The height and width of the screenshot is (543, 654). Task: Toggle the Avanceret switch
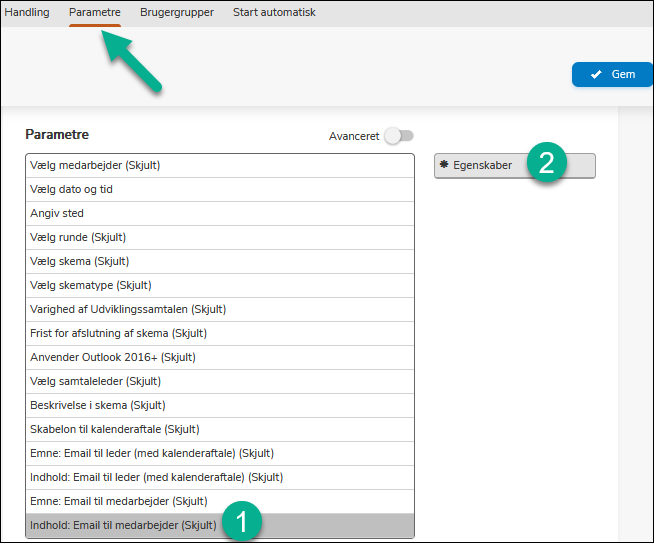pyautogui.click(x=399, y=136)
